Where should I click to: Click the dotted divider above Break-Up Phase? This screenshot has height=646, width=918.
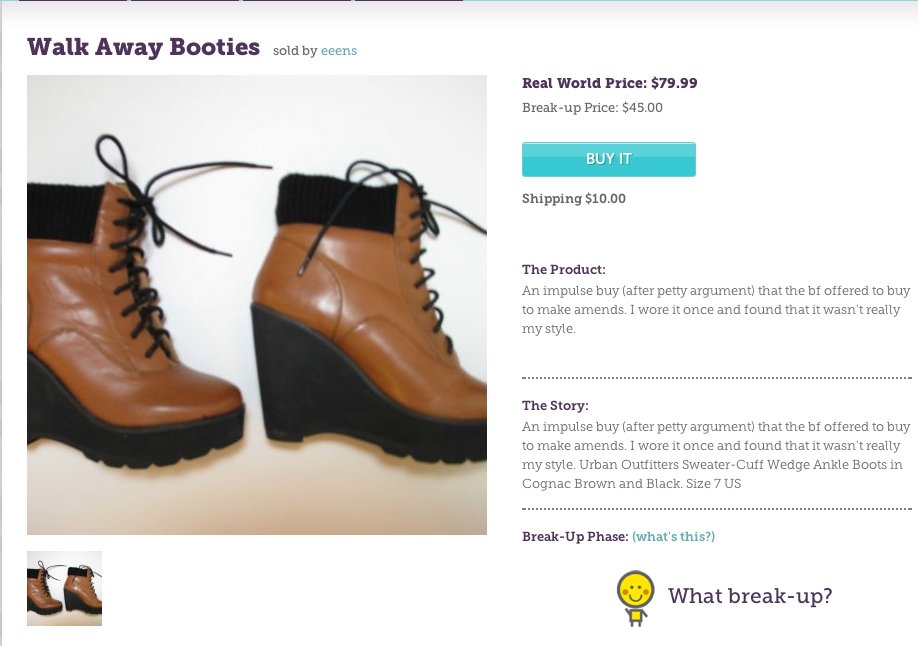(x=716, y=509)
